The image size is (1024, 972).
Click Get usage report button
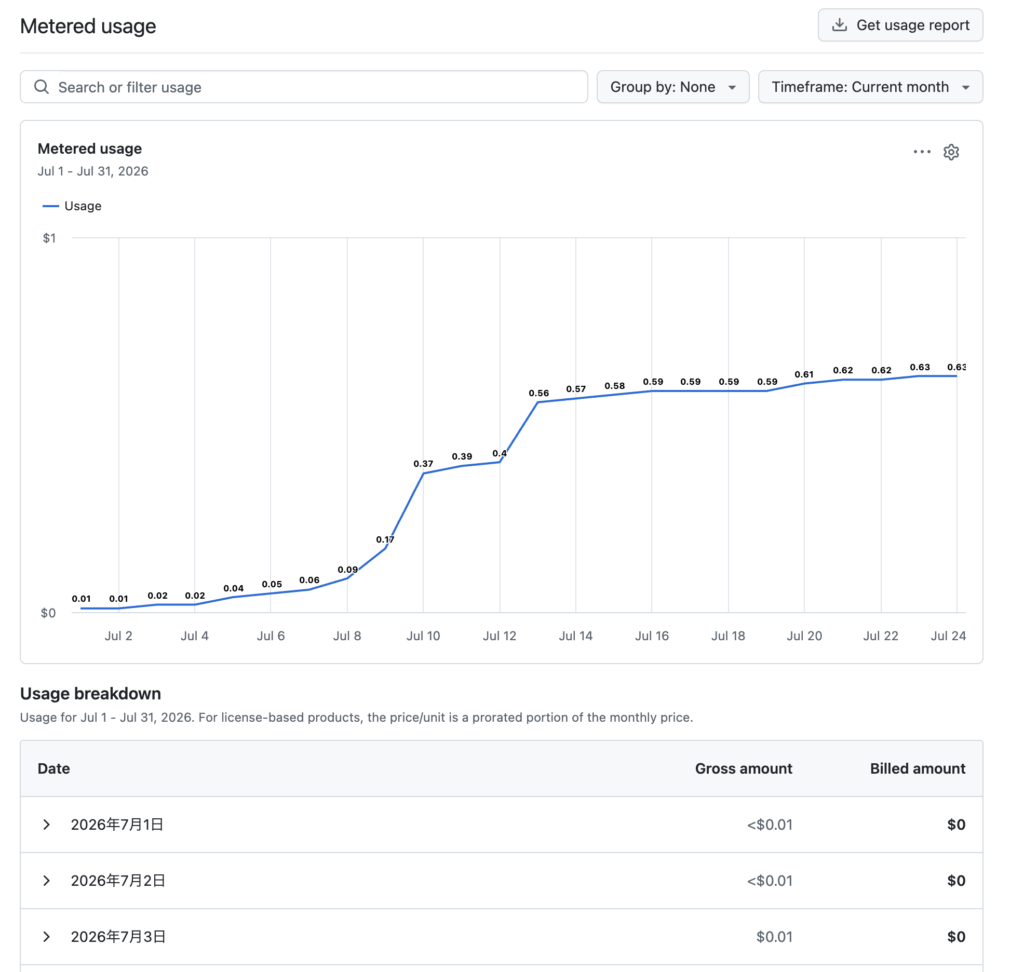[900, 25]
